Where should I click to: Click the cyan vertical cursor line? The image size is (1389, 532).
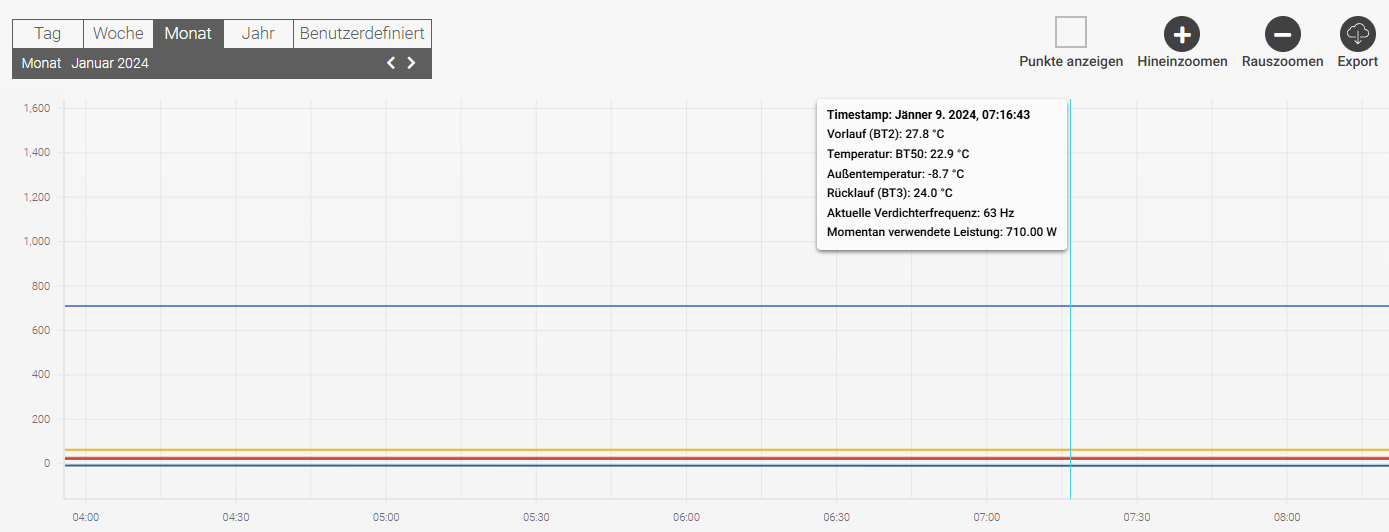coord(1070,380)
